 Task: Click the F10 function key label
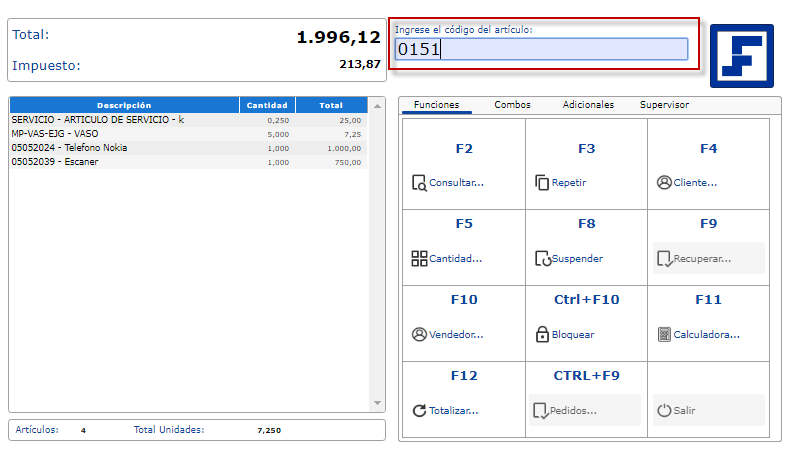464,300
